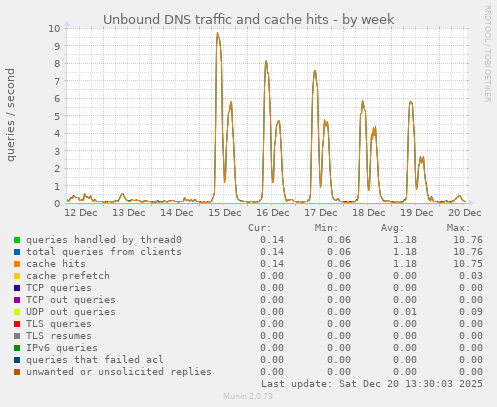Click the '20 Dec' x-axis label

click(x=465, y=213)
